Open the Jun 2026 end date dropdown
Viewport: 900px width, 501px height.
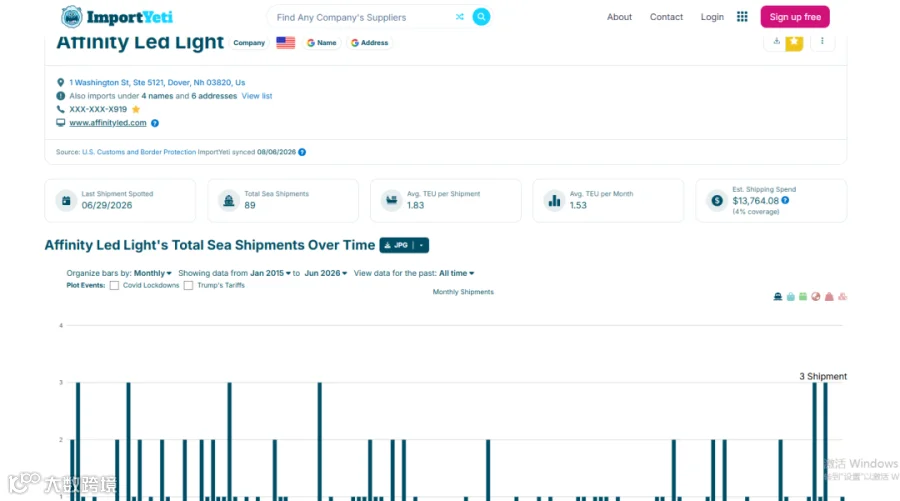[325, 273]
